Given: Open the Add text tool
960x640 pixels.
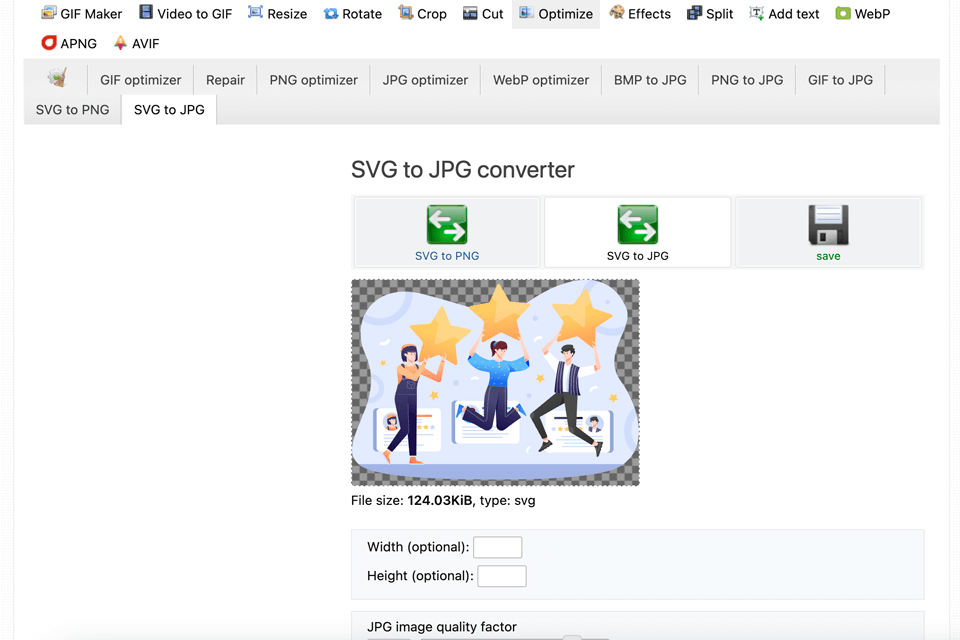Looking at the screenshot, I should point(784,13).
